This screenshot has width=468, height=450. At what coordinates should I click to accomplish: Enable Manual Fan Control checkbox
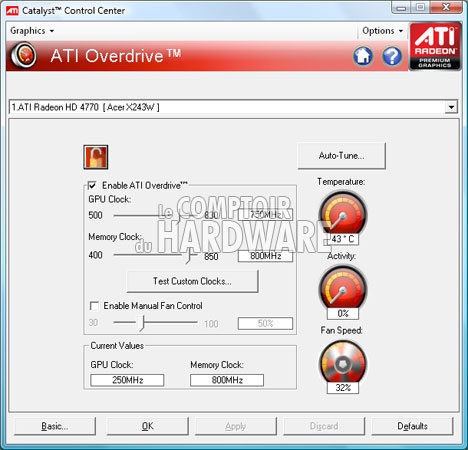[x=94, y=306]
